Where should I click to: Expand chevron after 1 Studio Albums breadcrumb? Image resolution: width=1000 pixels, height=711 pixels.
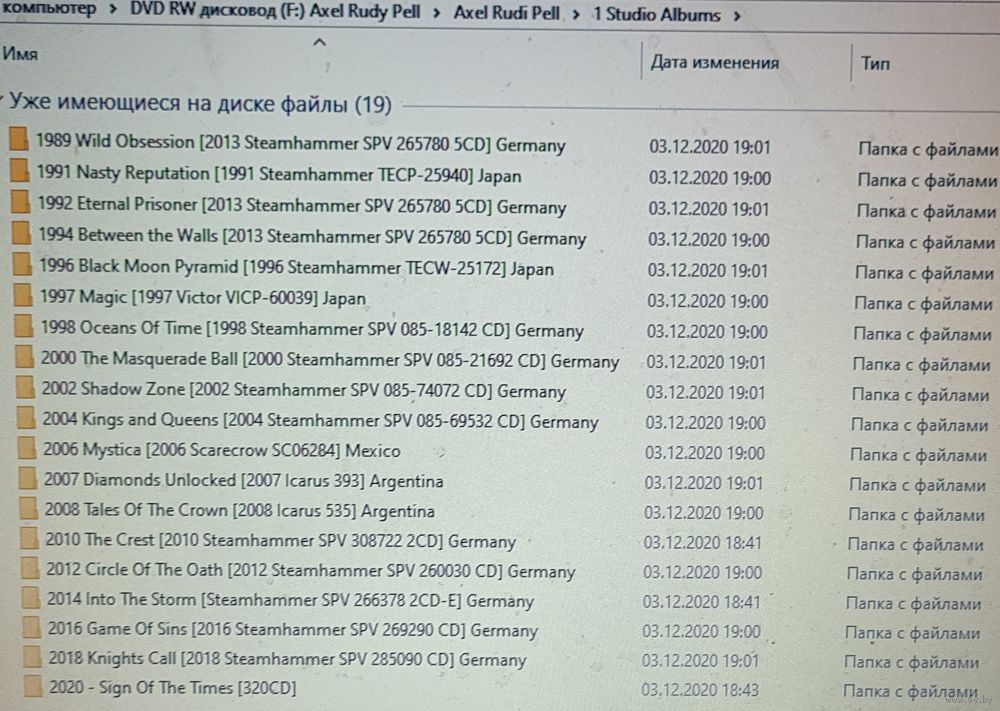(737, 16)
